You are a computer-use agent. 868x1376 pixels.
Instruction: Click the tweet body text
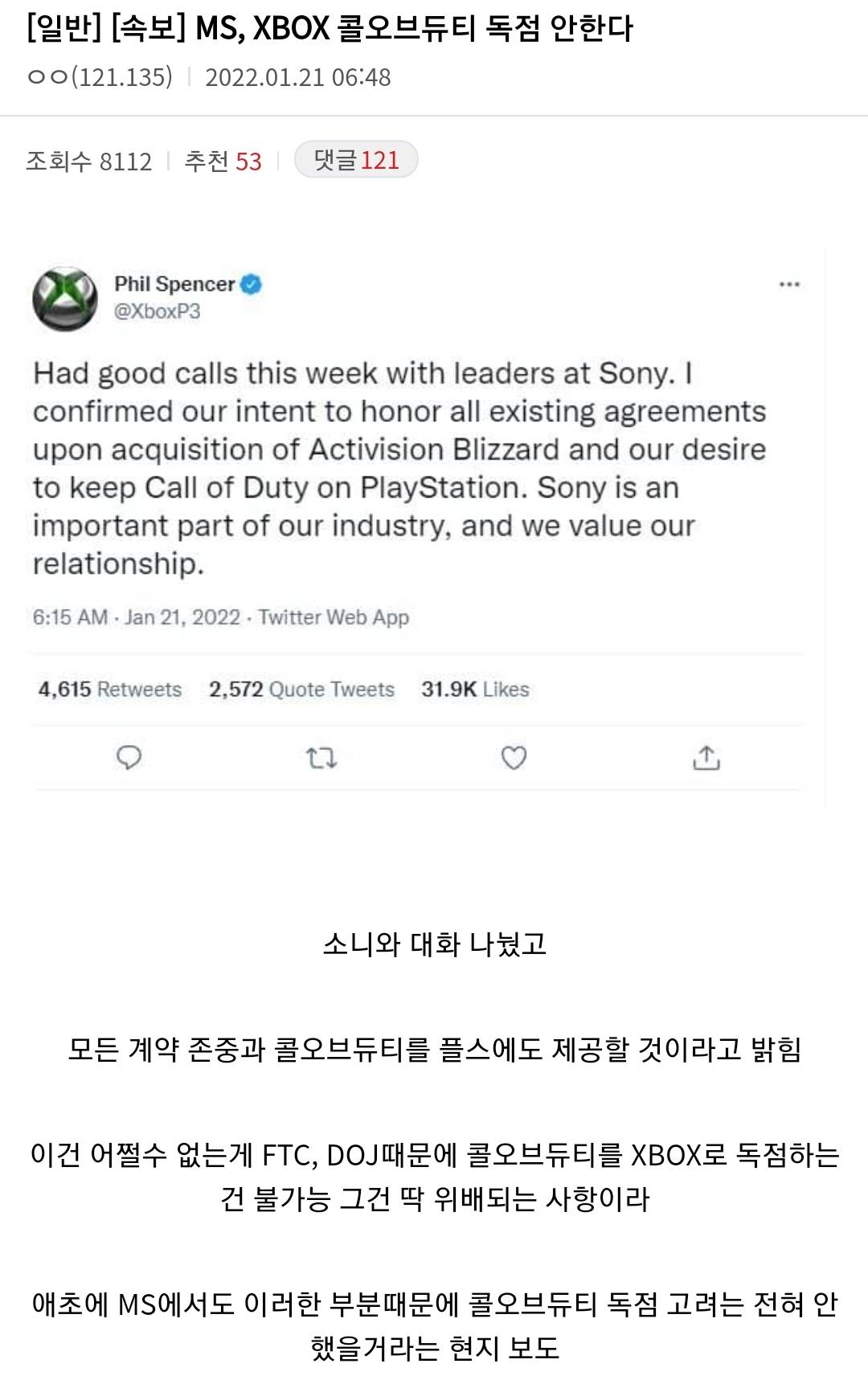point(399,468)
